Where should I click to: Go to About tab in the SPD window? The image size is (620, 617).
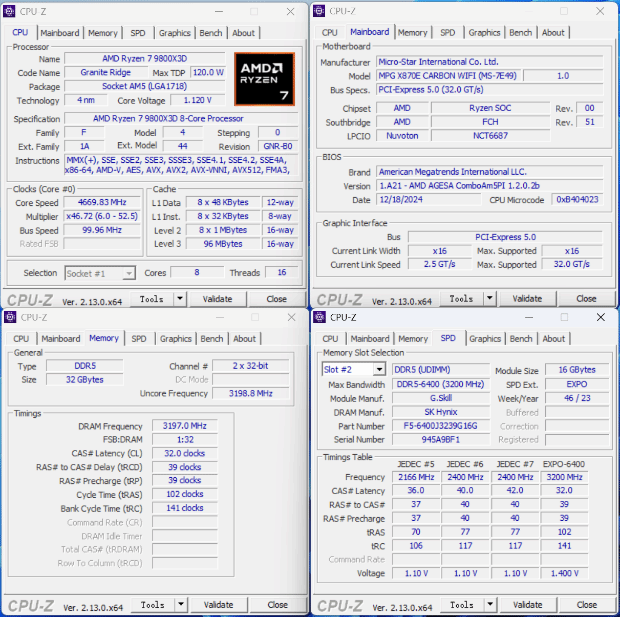pos(554,339)
